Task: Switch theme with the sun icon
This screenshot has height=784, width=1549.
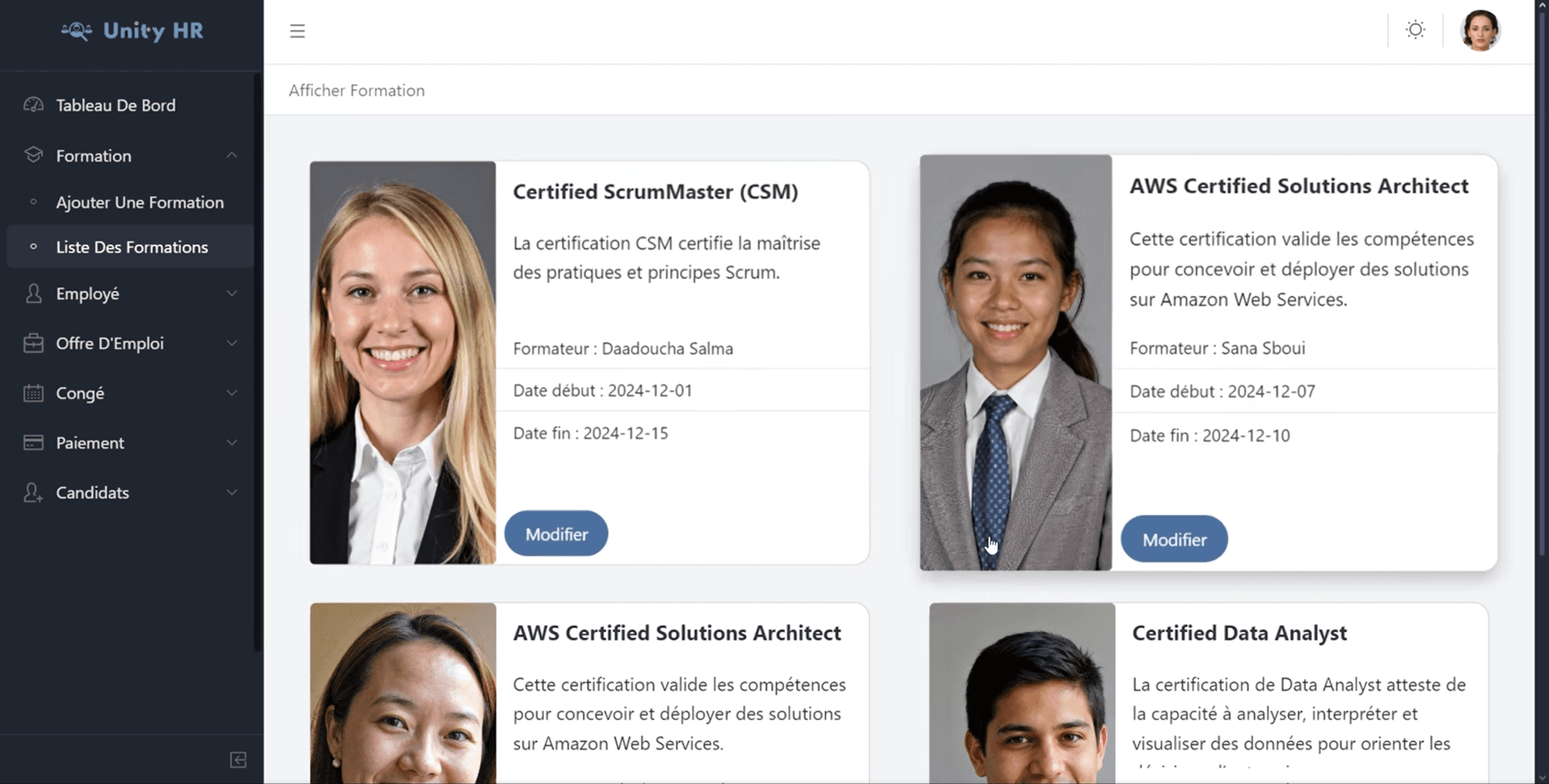Action: coord(1415,30)
